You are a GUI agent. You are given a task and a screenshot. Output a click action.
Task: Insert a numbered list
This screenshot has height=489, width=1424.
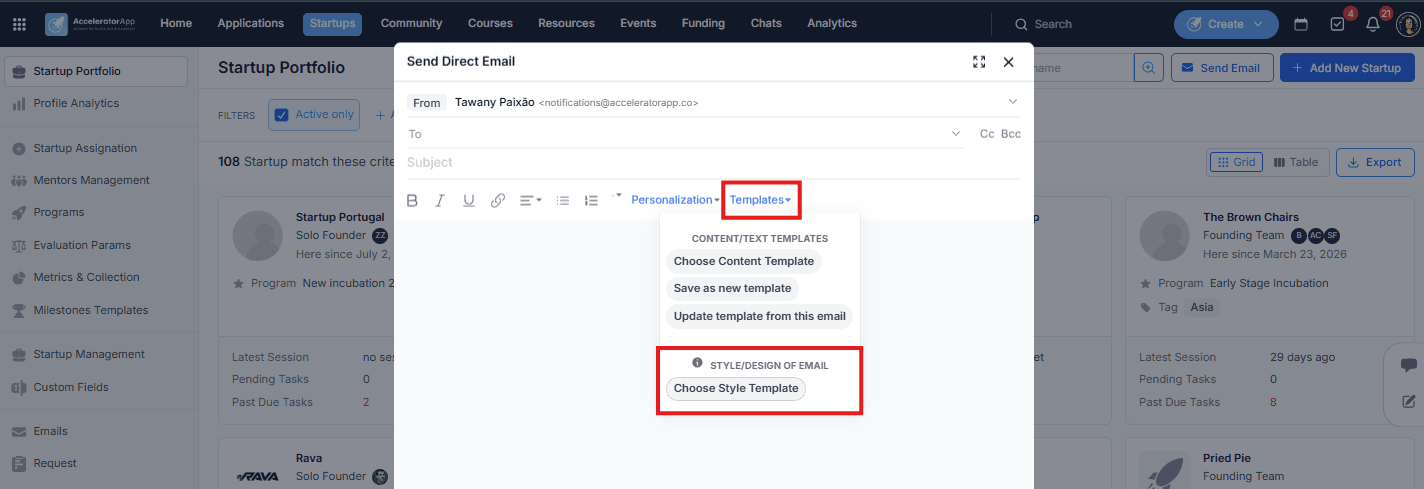tap(591, 200)
